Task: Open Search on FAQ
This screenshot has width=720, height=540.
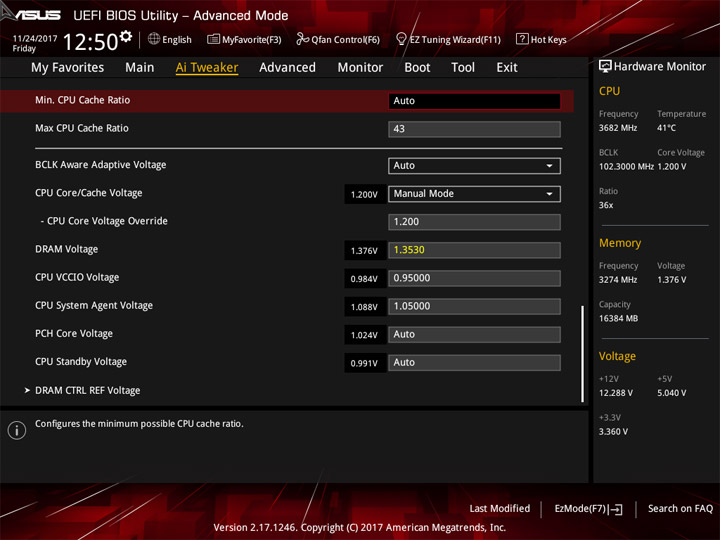Action: pyautogui.click(x=680, y=509)
